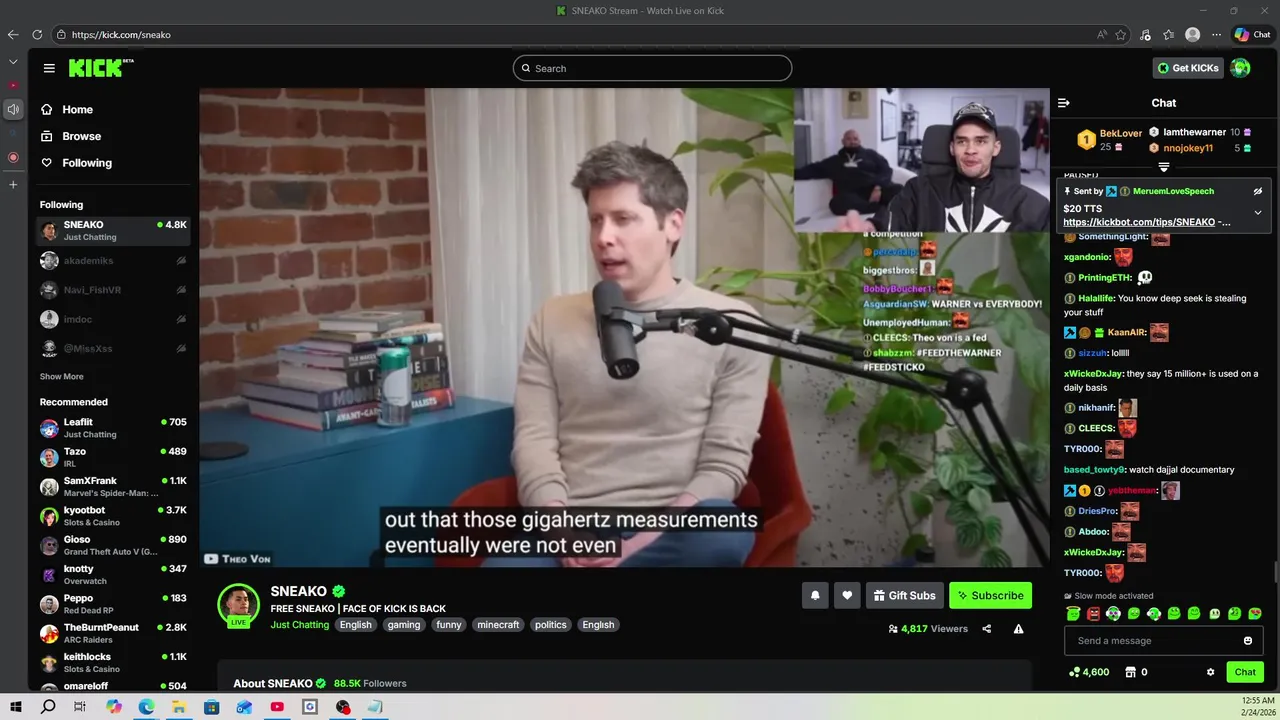The image size is (1280, 720).
Task: Expand the pinned $20 TTS message chevron
Action: click(1258, 212)
